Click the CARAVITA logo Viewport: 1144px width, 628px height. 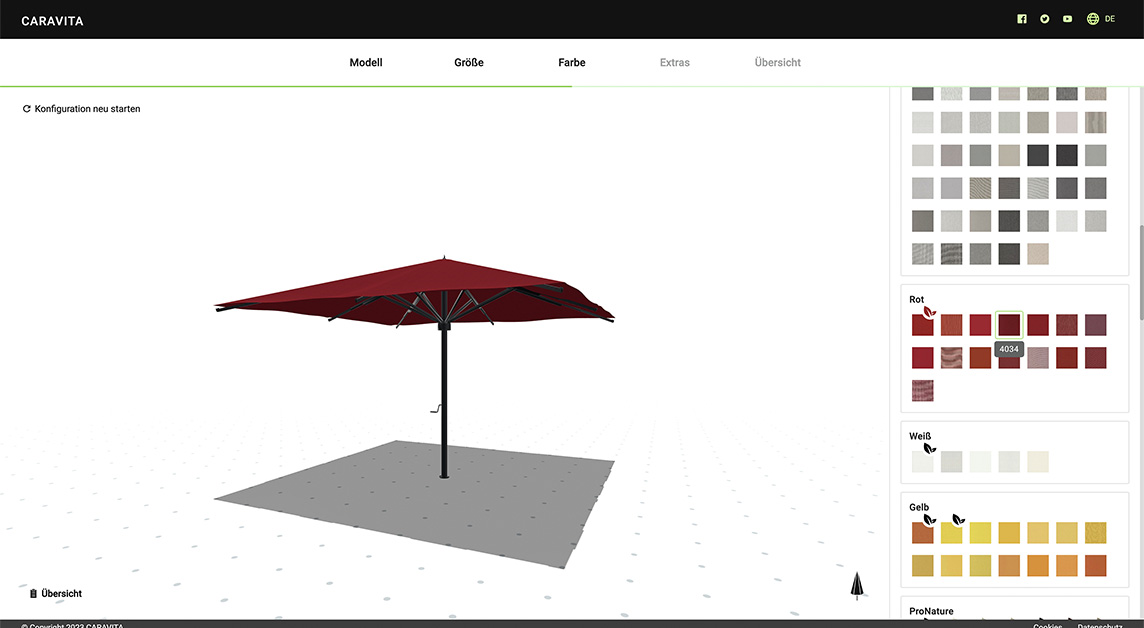53,21
